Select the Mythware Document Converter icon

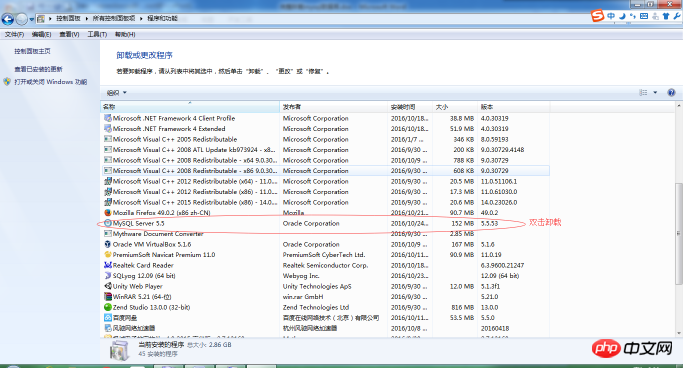tap(108, 234)
